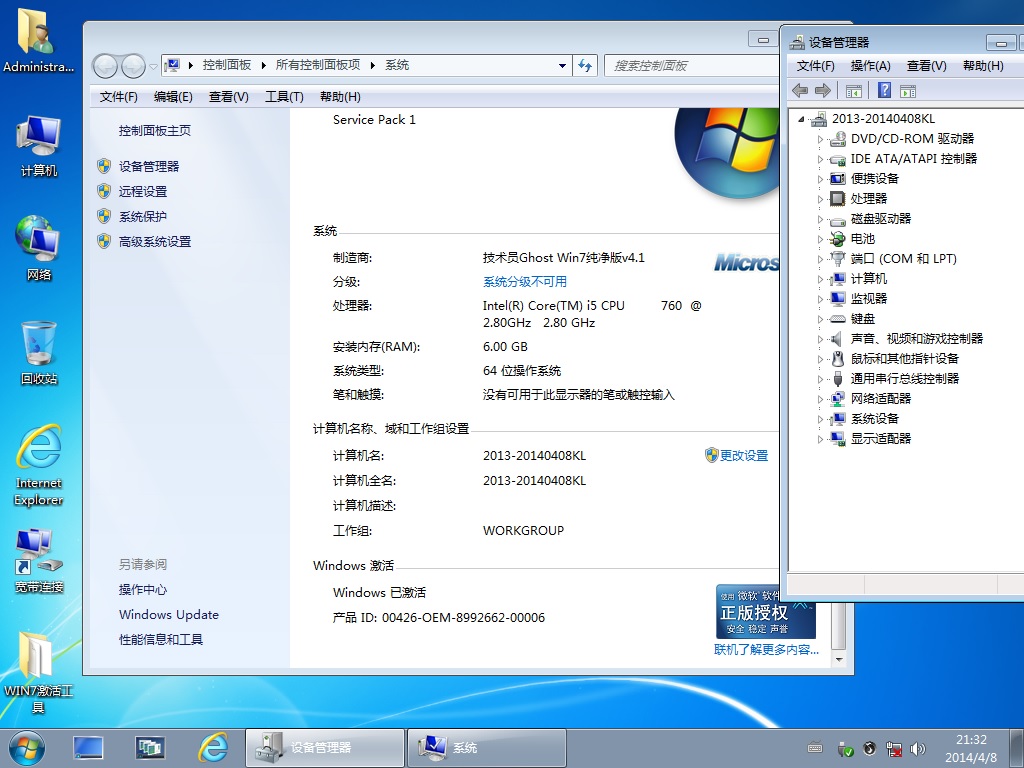Click 高级系统设置 sidebar link
The height and width of the screenshot is (768, 1024).
click(x=155, y=242)
